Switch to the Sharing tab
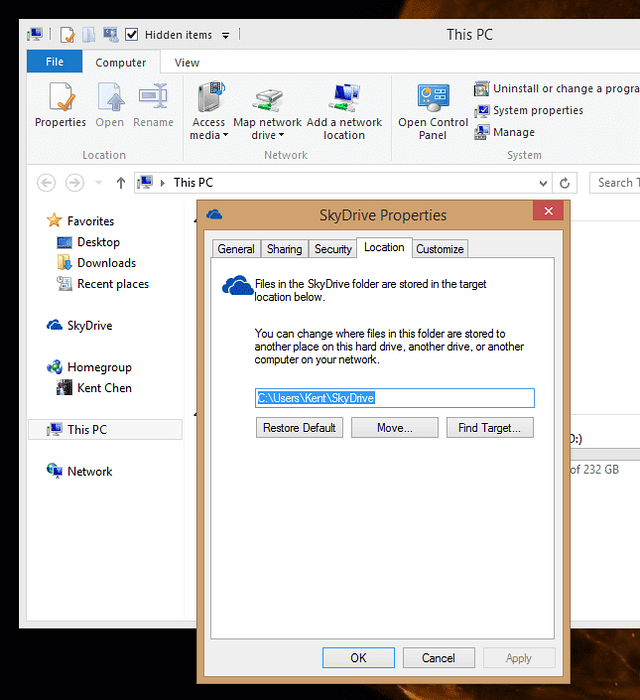This screenshot has width=640, height=700. pos(285,249)
